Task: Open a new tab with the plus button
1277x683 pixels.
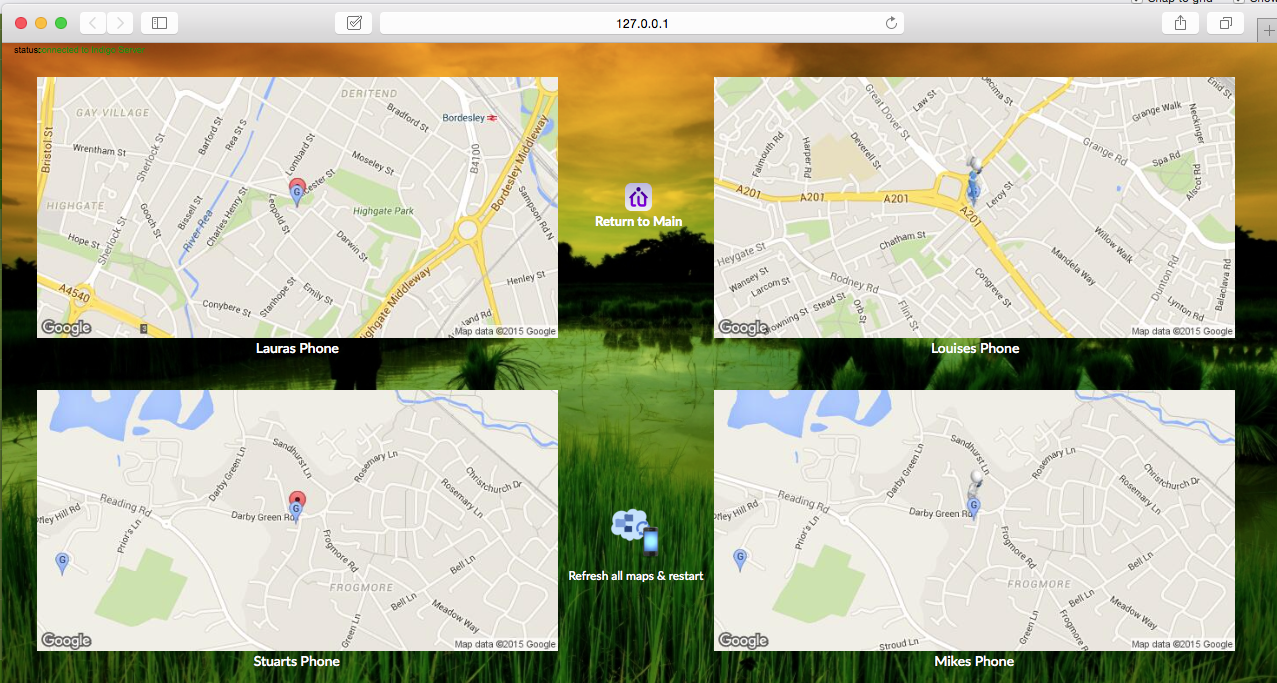Action: click(x=1269, y=29)
